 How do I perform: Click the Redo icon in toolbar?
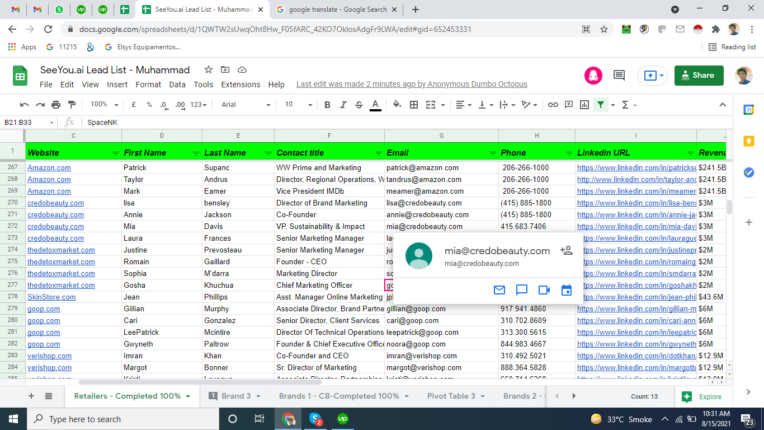point(40,105)
